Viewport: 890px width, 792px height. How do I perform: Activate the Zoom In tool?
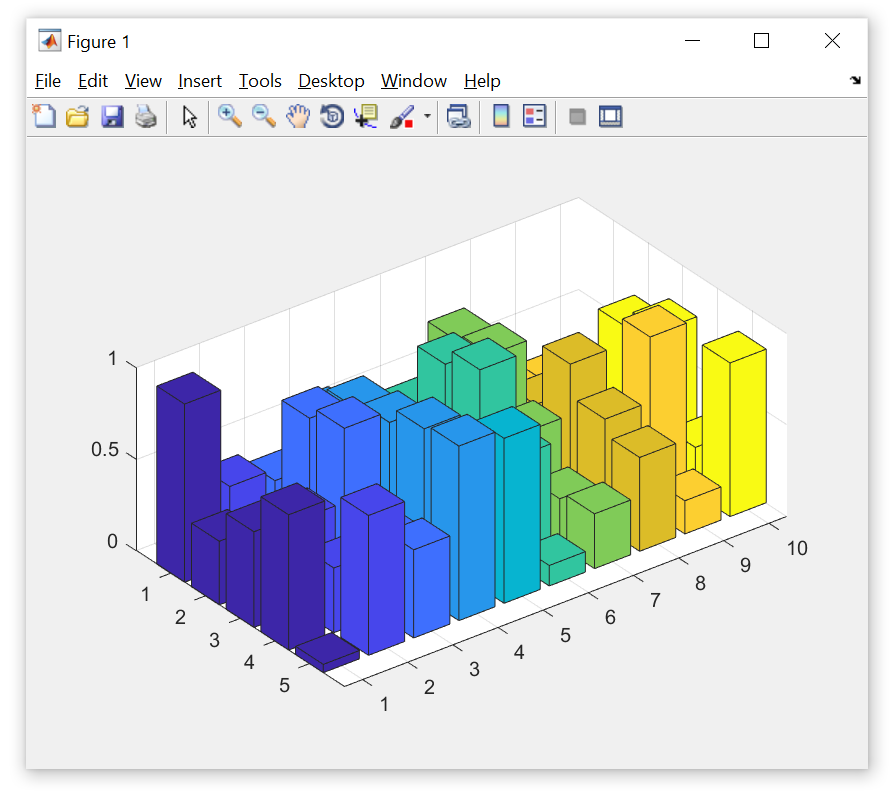(x=230, y=116)
